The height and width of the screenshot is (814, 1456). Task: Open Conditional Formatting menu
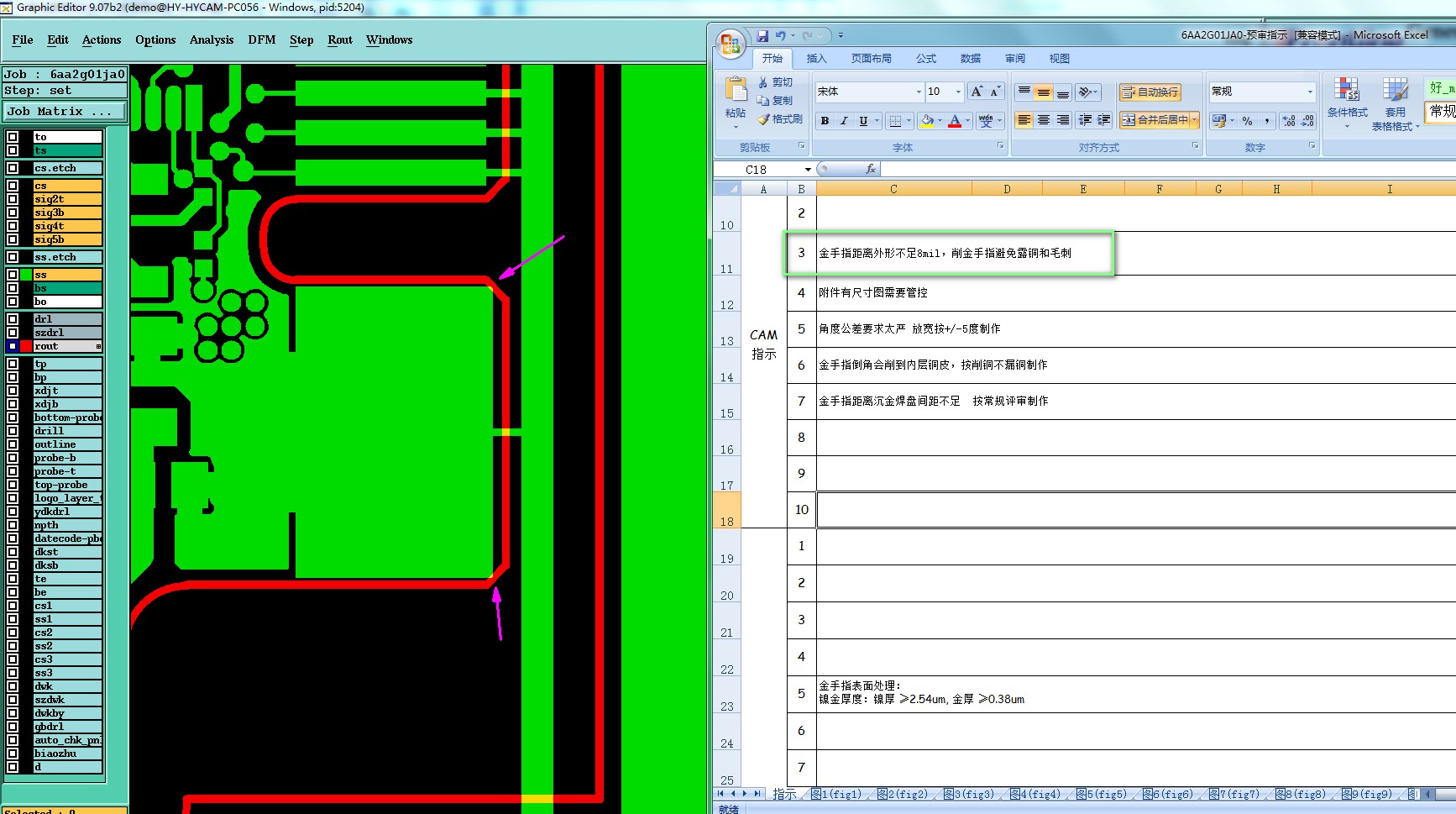[x=1347, y=102]
